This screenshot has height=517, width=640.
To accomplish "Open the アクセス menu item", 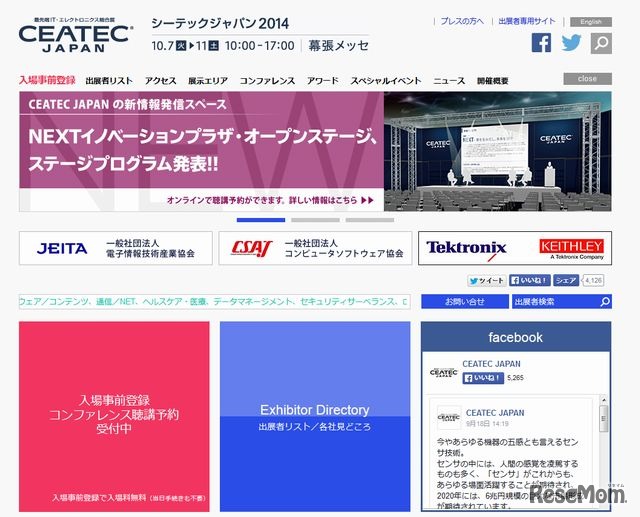I will point(160,81).
